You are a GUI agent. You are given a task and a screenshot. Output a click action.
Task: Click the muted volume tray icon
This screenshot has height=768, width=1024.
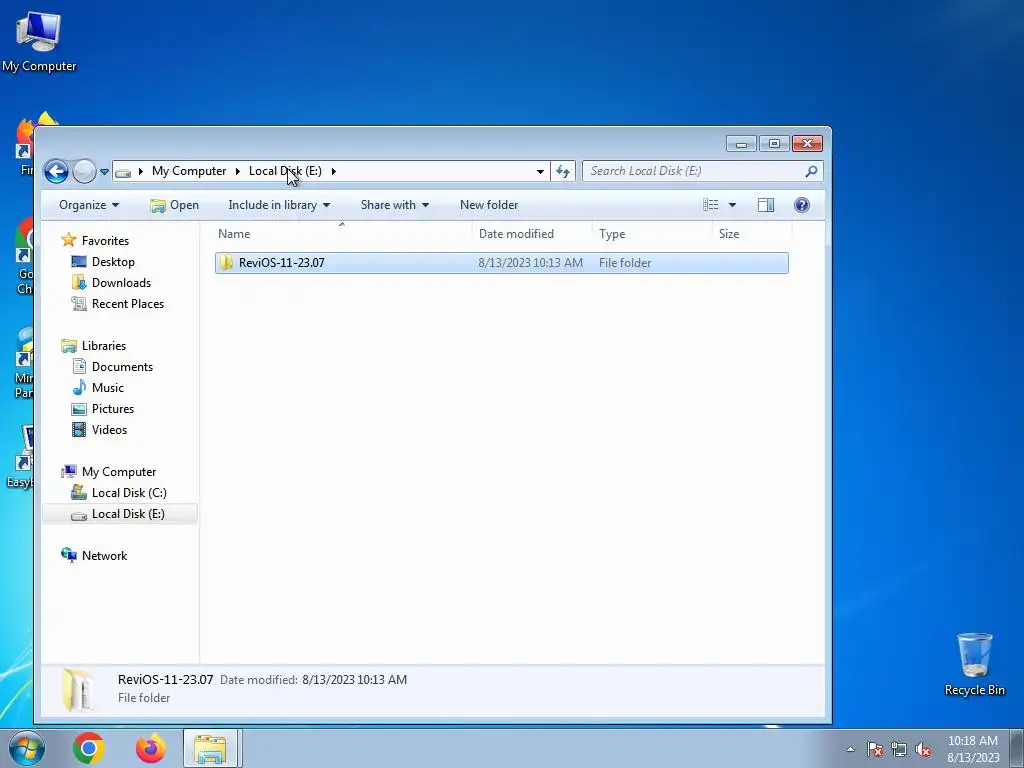tap(923, 749)
